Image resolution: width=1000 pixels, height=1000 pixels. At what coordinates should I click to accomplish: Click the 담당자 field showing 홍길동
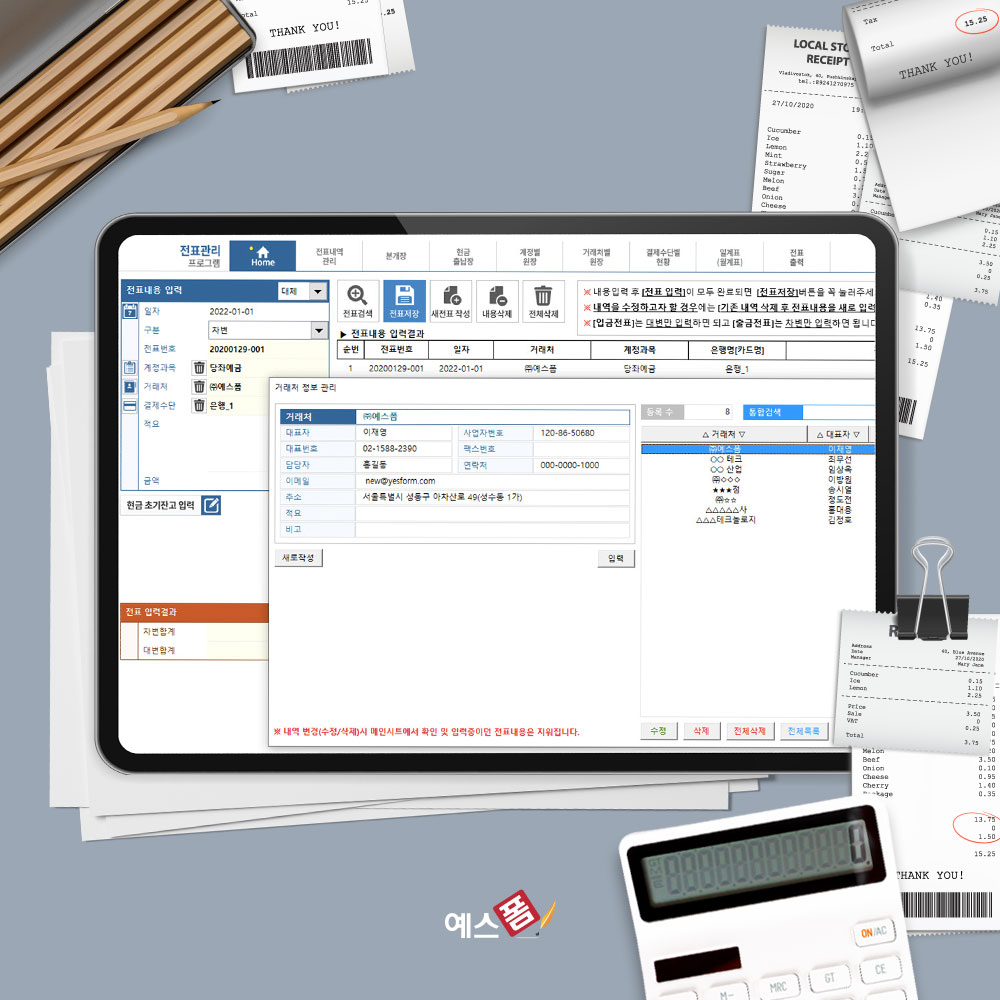[404, 465]
